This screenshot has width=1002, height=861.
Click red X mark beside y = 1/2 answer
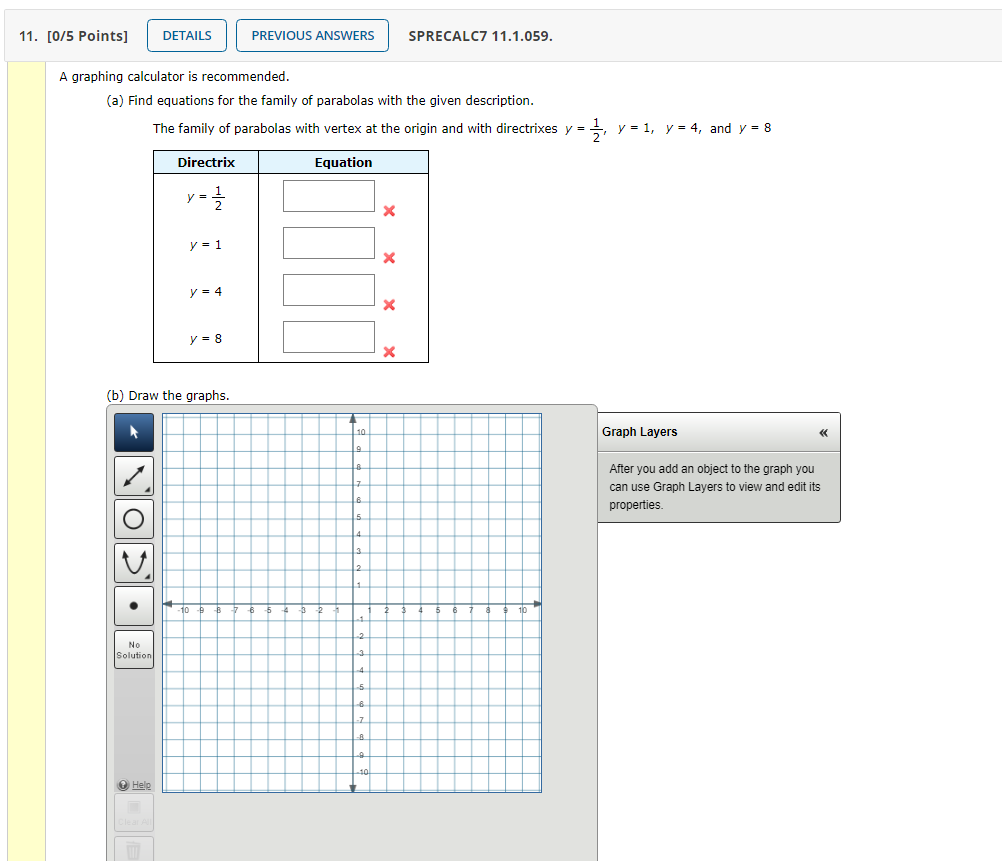coord(389,211)
